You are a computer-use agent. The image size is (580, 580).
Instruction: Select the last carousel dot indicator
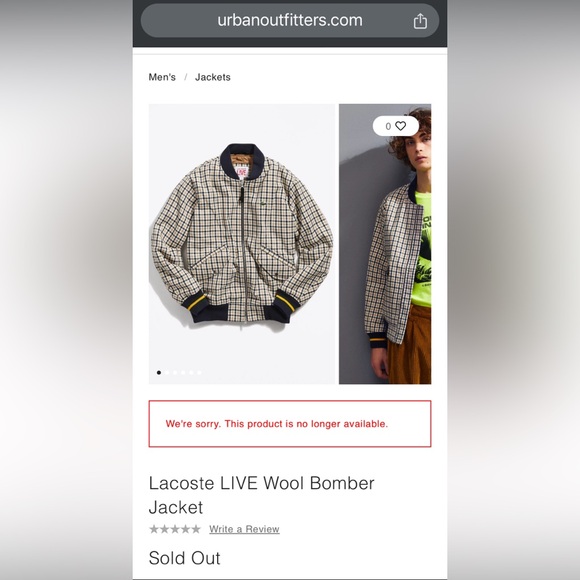tap(199, 372)
